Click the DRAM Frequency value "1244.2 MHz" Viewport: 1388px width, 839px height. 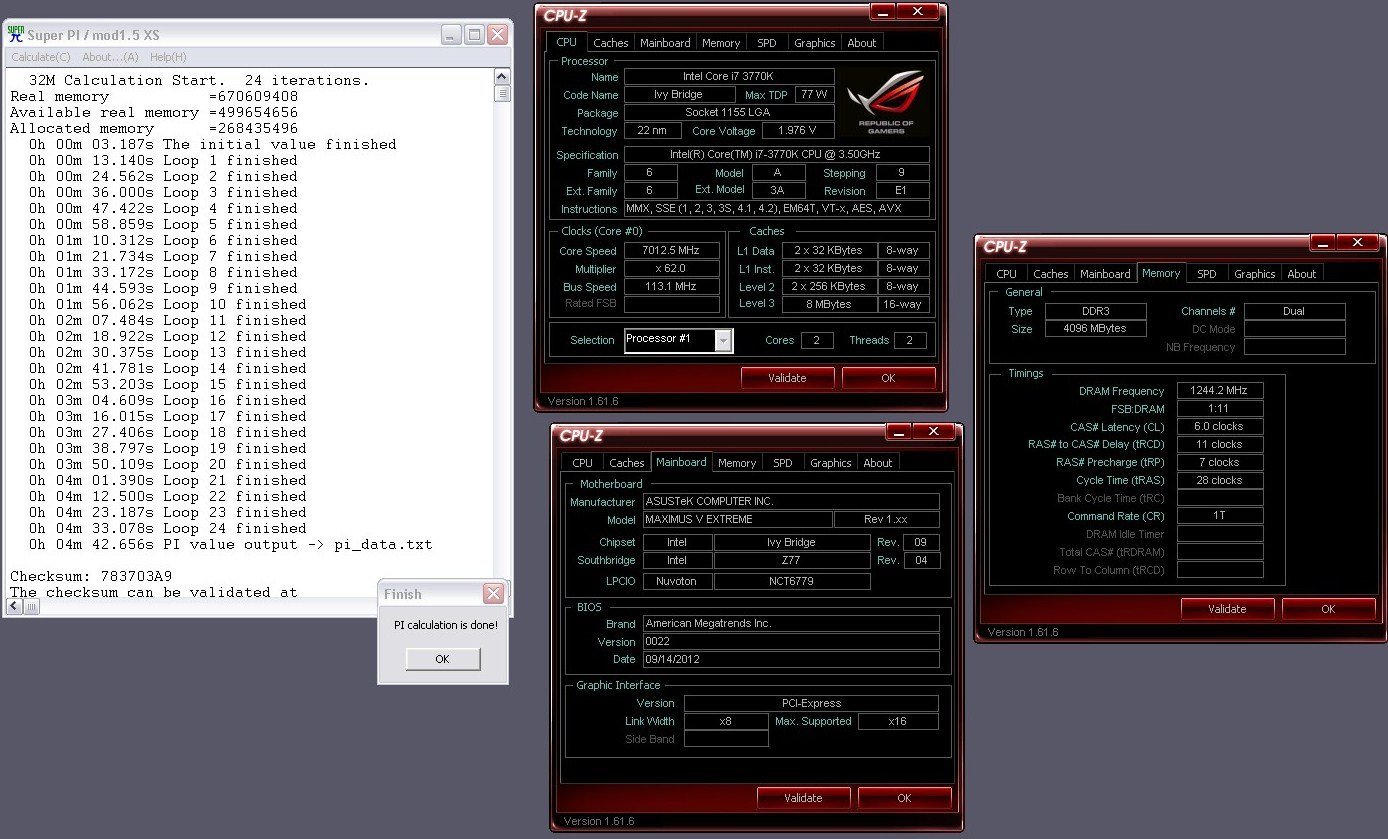point(1220,391)
